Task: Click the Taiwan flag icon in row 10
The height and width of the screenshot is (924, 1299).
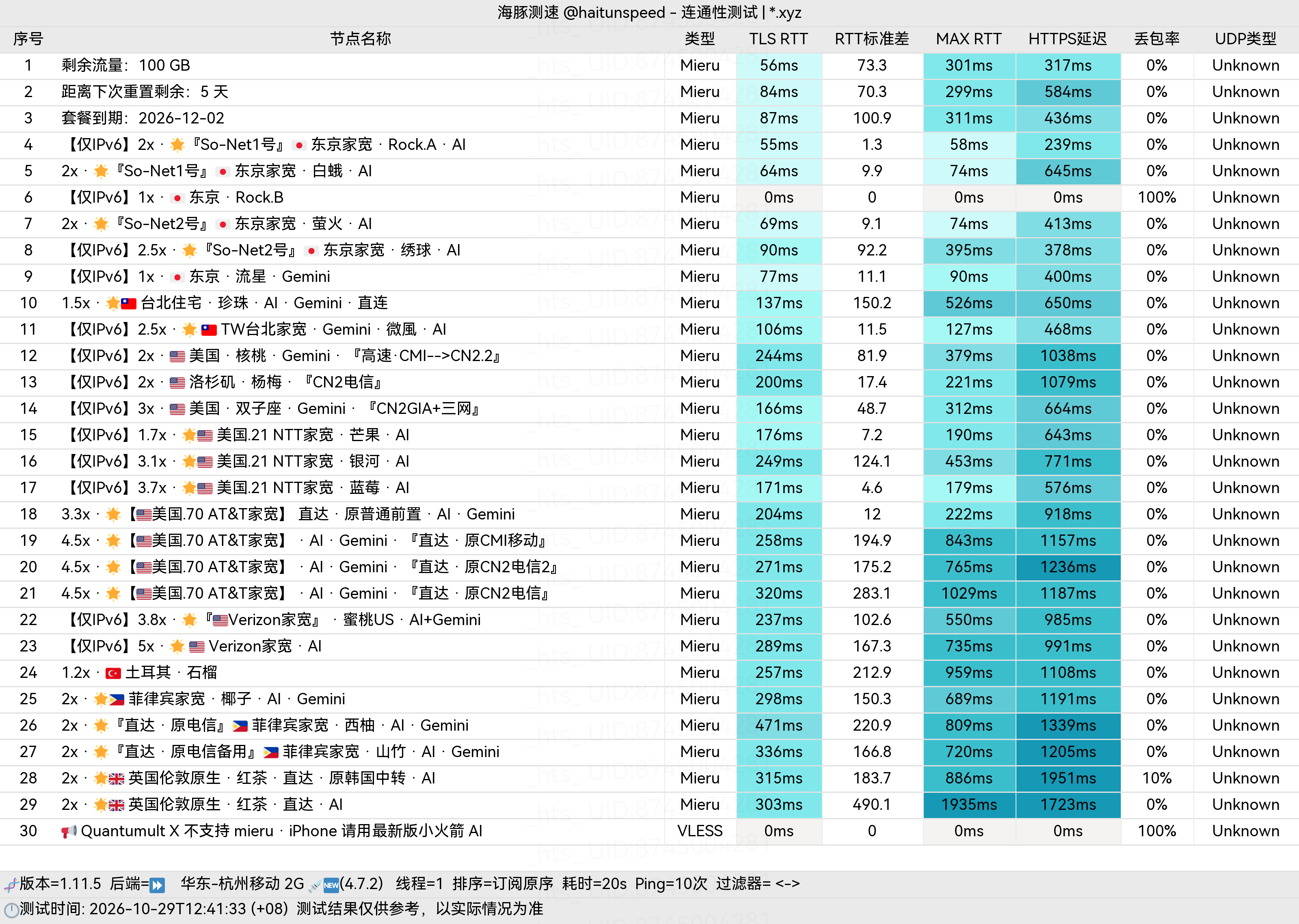Action: (x=129, y=304)
